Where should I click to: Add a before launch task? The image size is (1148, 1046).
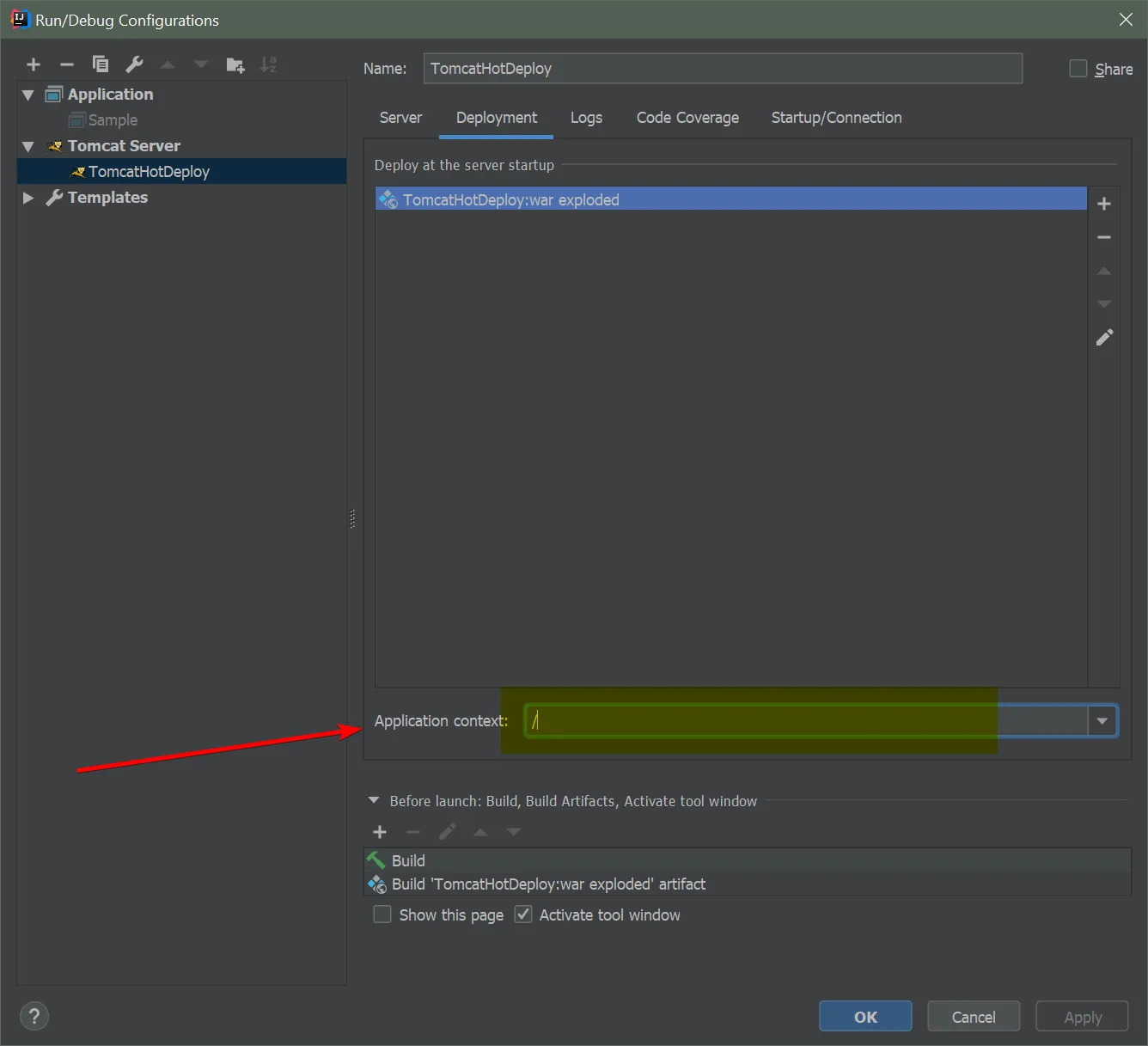click(380, 832)
